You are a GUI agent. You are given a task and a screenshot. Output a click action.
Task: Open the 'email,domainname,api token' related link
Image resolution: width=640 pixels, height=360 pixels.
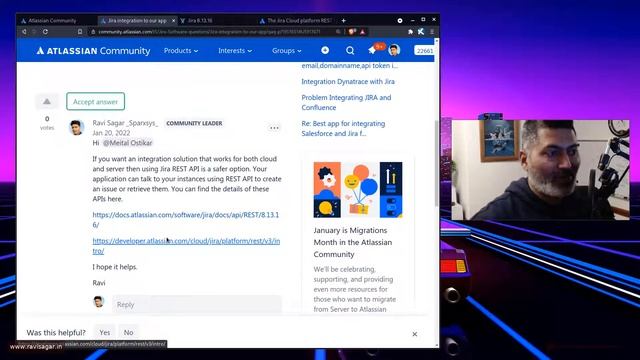pos(349,65)
